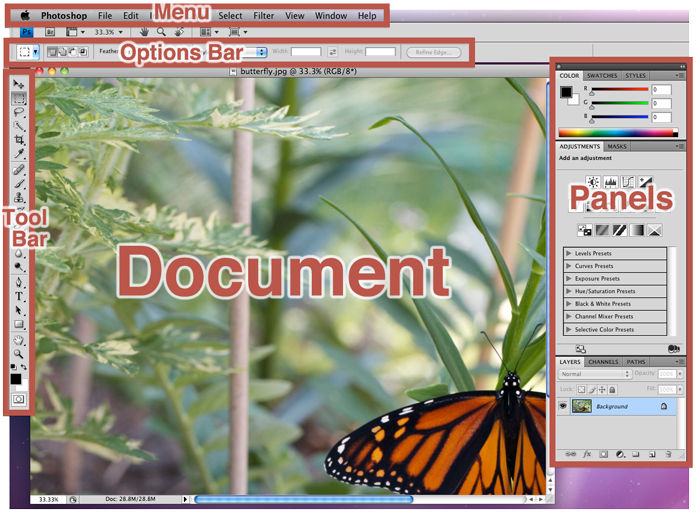Enable Subtract from Selection mode
This screenshot has height=518, width=698.
pos(73,52)
